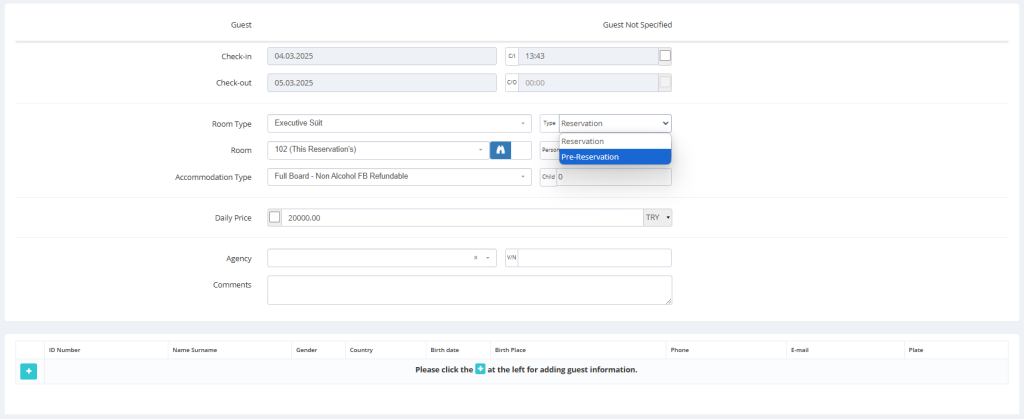Click the resize grip on Comments box

click(x=668, y=301)
